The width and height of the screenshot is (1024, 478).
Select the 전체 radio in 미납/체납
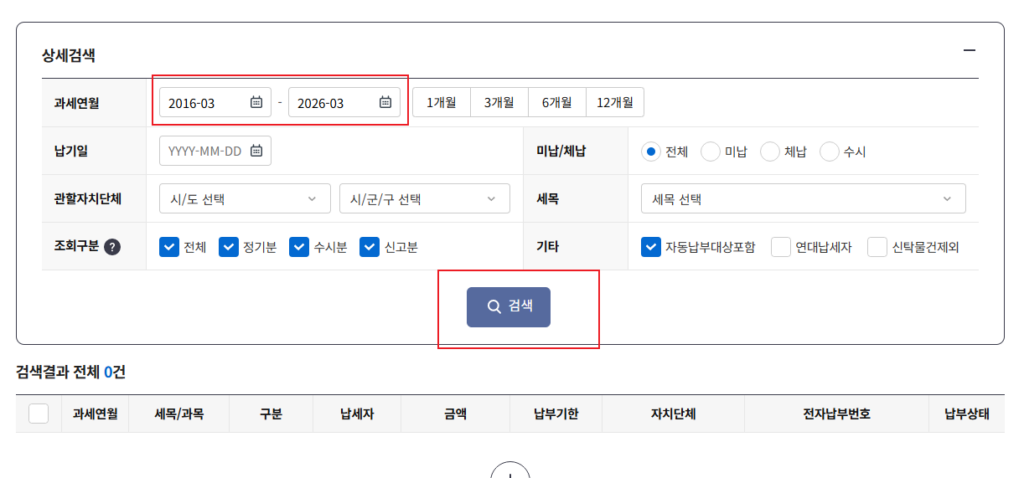click(650, 151)
